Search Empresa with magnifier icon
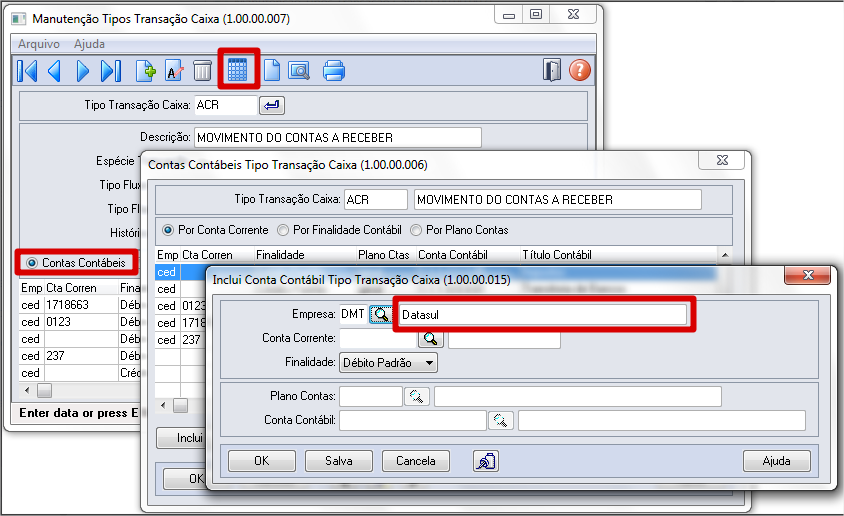 coord(381,314)
